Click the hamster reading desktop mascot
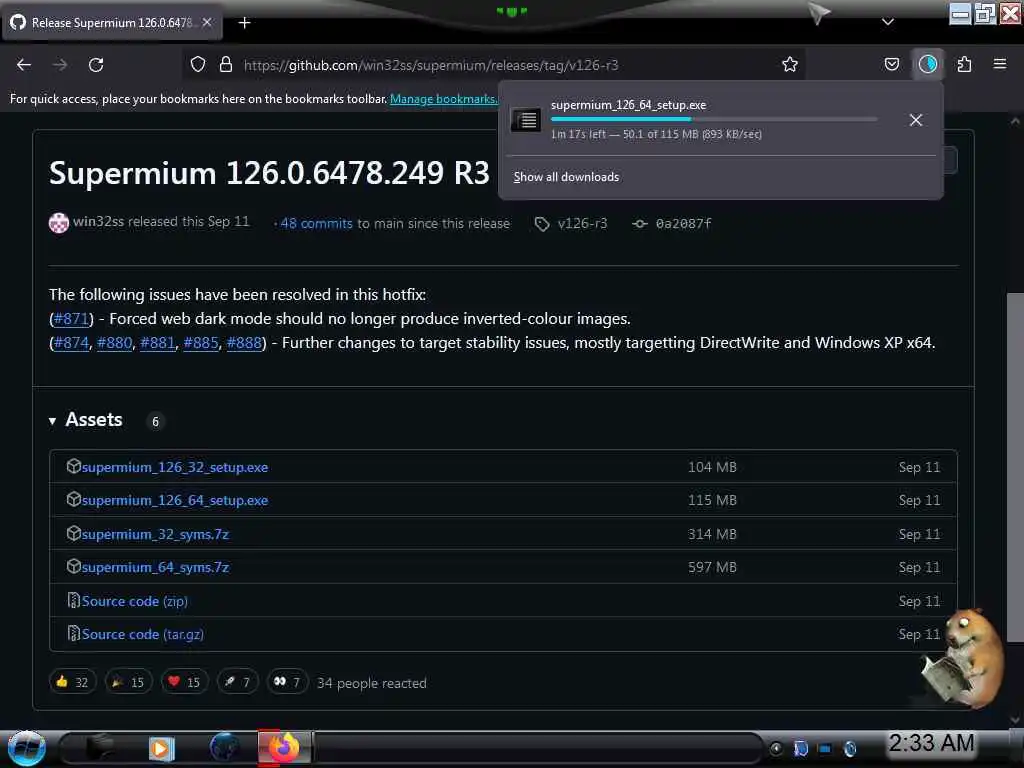This screenshot has height=768, width=1024. pyautogui.click(x=963, y=658)
